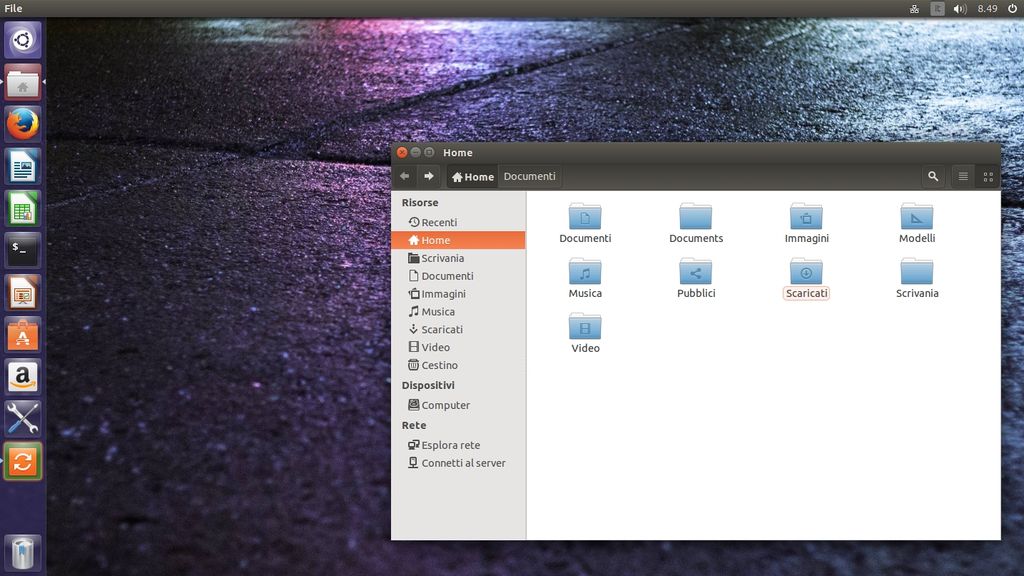This screenshot has height=576, width=1024.
Task: Click the search magnifier in the file manager toolbar
Action: coord(933,177)
